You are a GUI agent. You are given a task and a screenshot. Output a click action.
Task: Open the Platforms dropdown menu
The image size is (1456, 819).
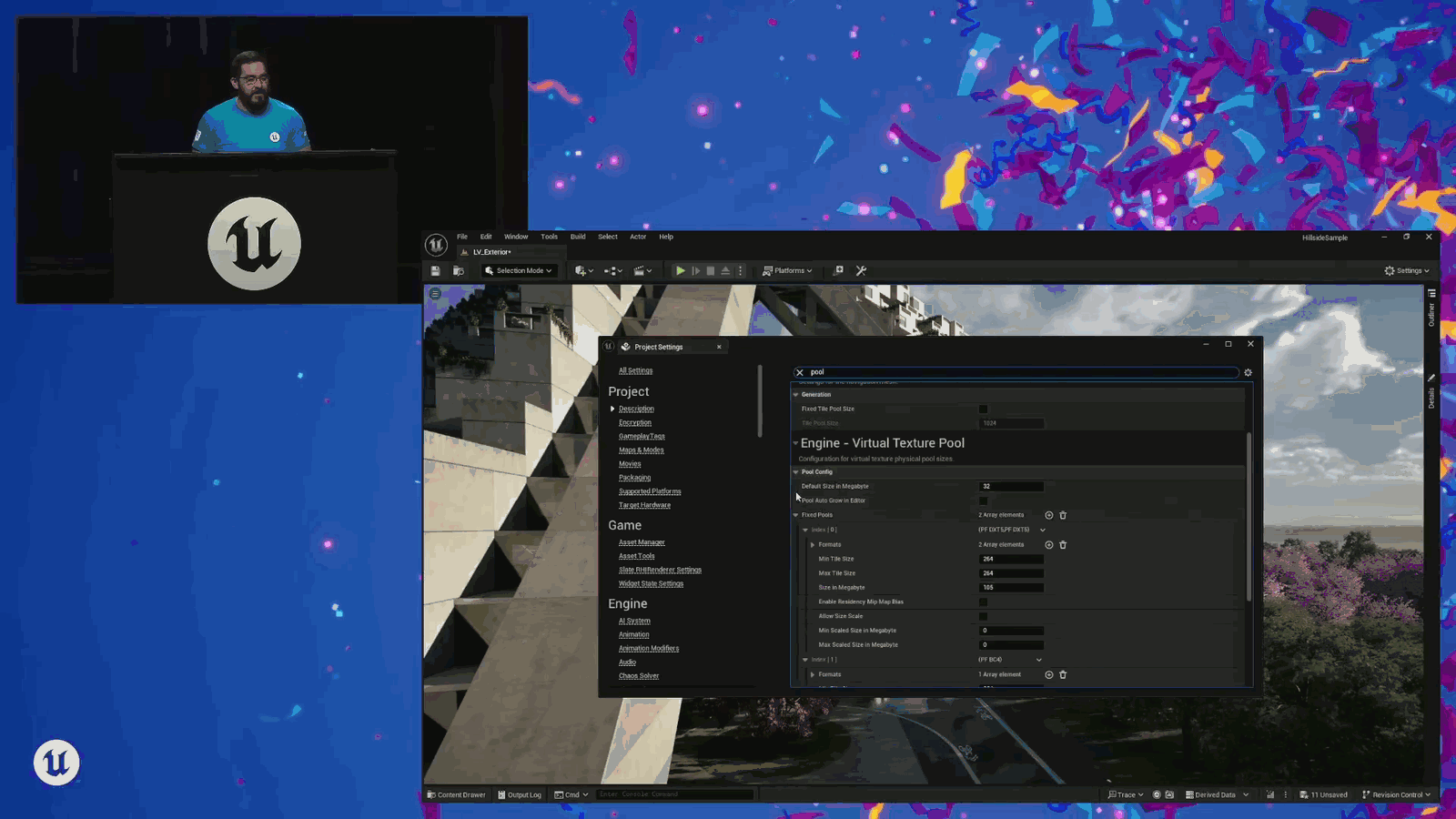point(787,270)
